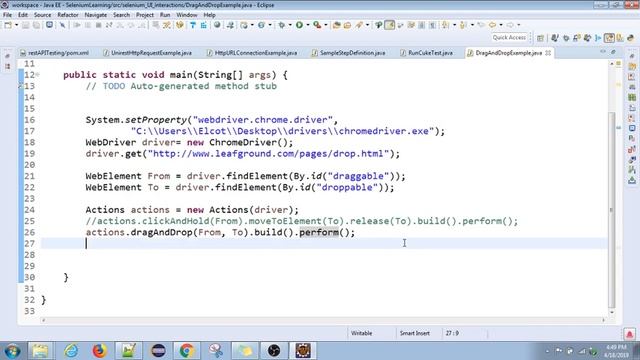Expand the Run As dropdown arrow

pyautogui.click(x=308, y=25)
